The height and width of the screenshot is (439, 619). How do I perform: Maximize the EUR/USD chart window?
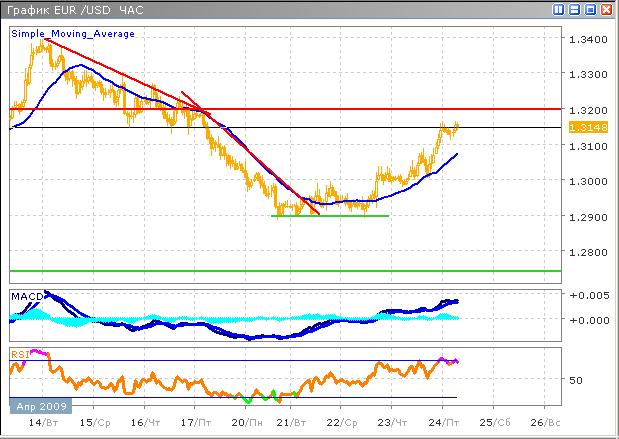coord(590,9)
